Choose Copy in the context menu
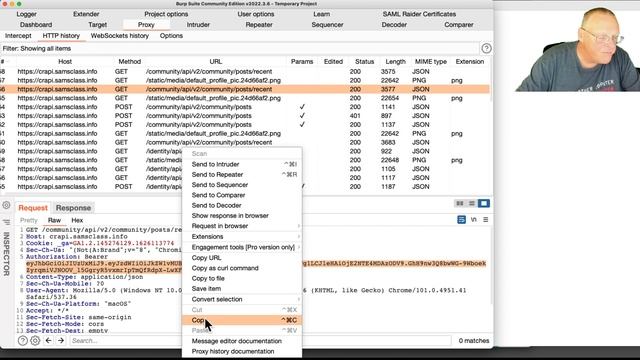 click(242, 320)
